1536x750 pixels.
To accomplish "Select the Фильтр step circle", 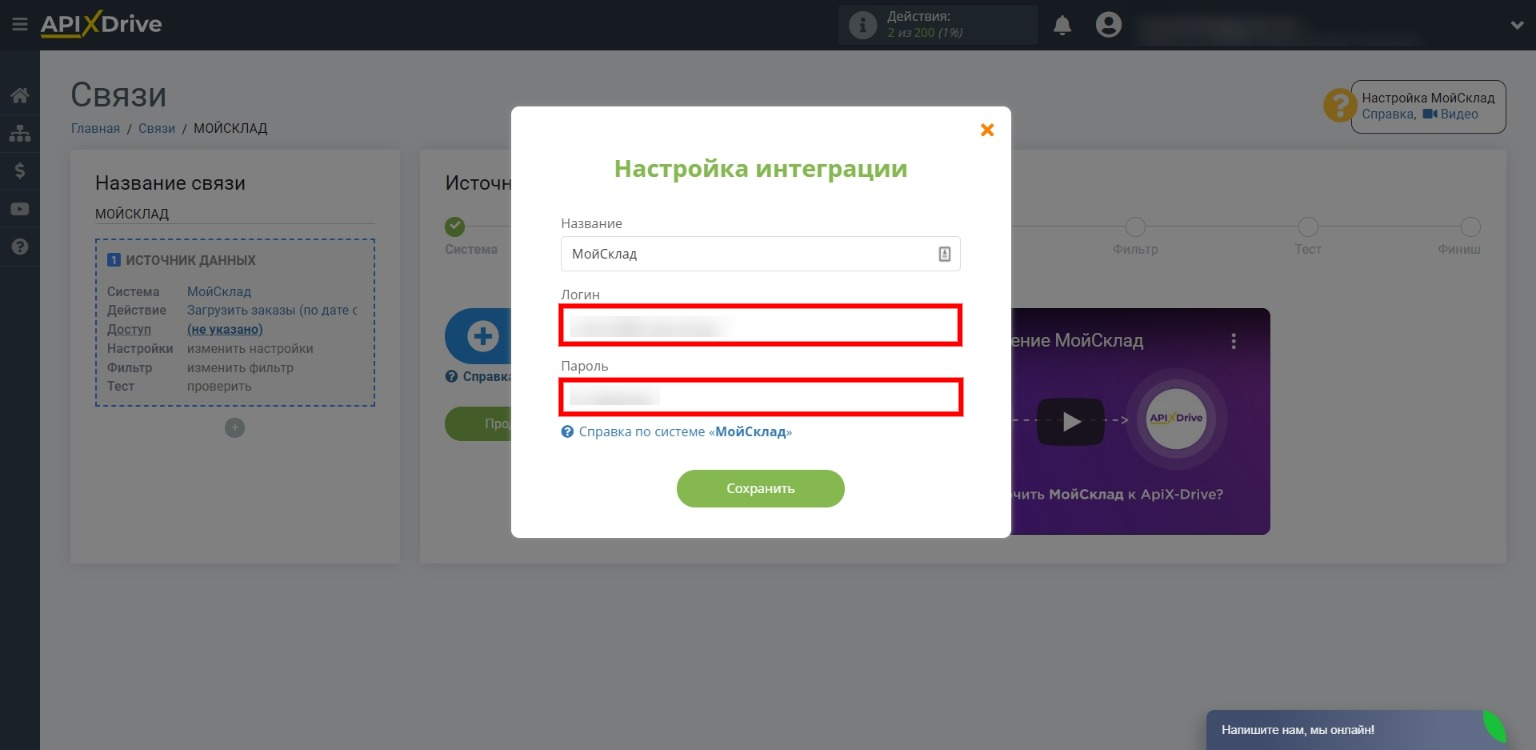I will click(x=1135, y=227).
